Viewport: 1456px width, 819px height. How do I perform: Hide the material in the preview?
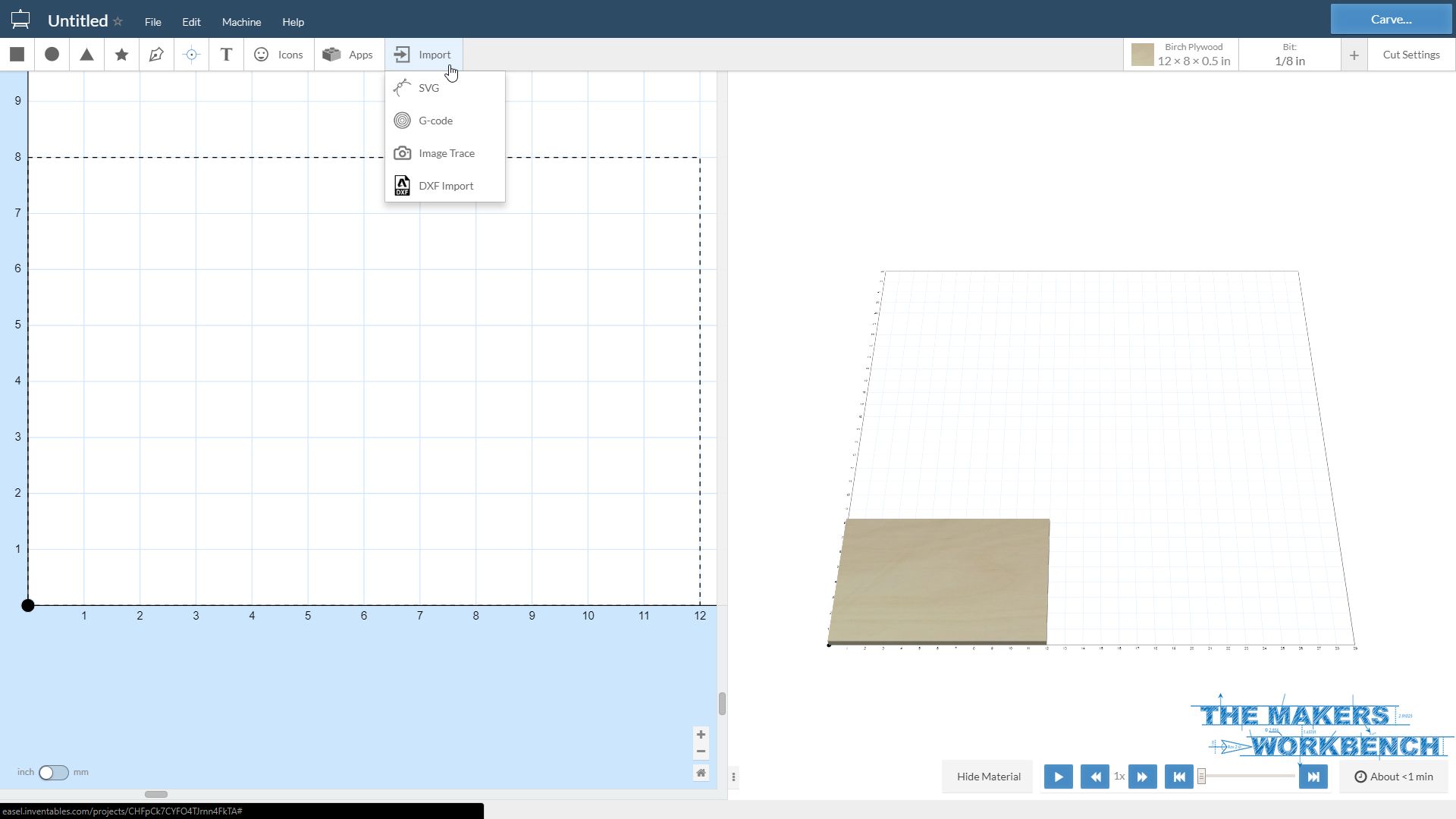[x=987, y=776]
